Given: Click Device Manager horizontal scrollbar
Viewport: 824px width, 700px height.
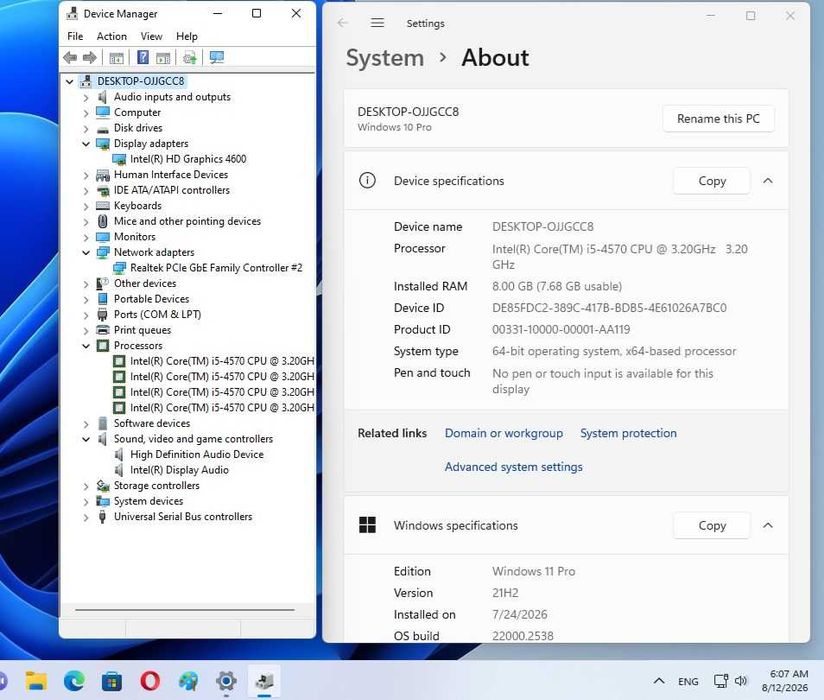Looking at the screenshot, I should [185, 610].
